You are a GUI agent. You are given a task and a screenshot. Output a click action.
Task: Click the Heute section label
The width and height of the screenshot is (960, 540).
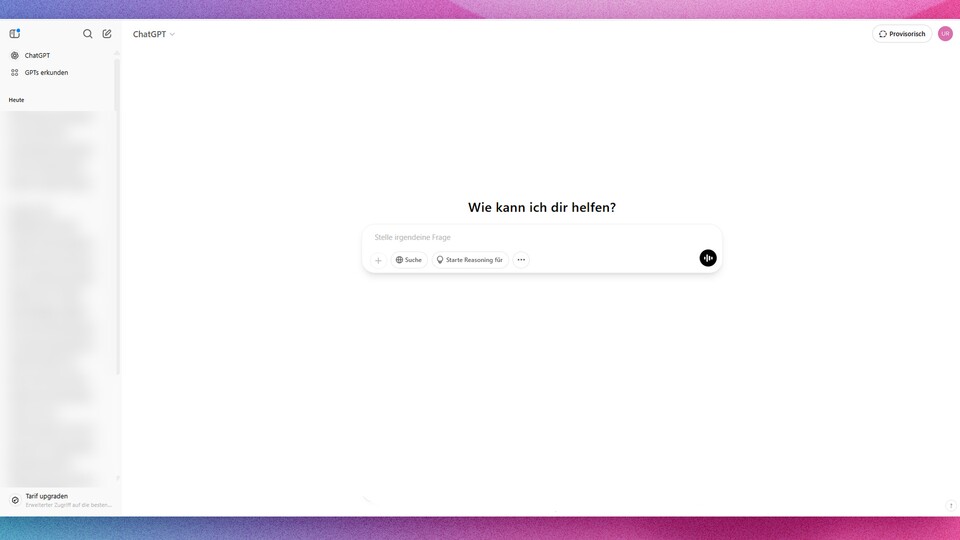coord(17,100)
